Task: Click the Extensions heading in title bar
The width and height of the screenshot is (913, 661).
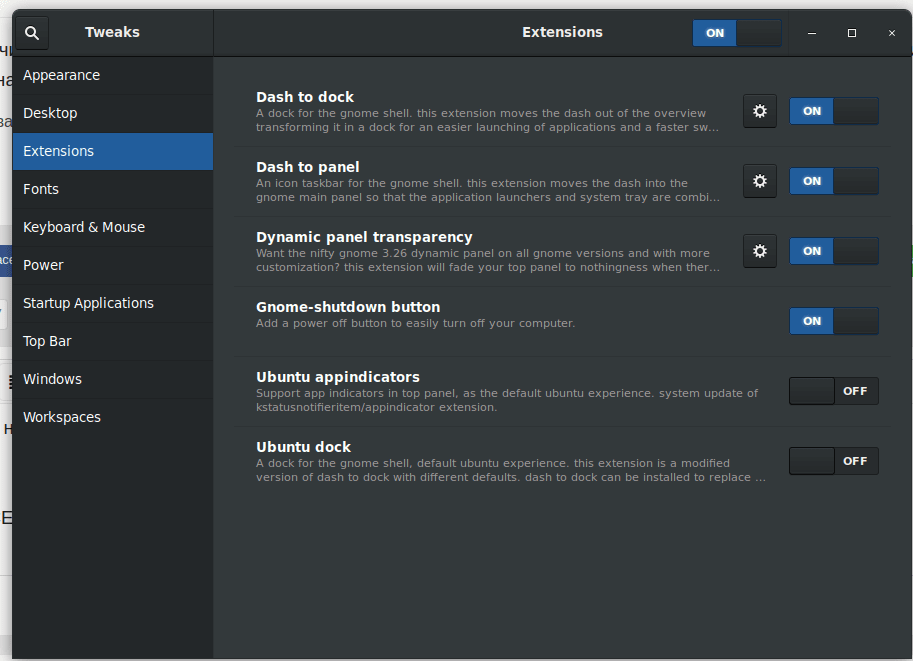Action: click(x=562, y=32)
